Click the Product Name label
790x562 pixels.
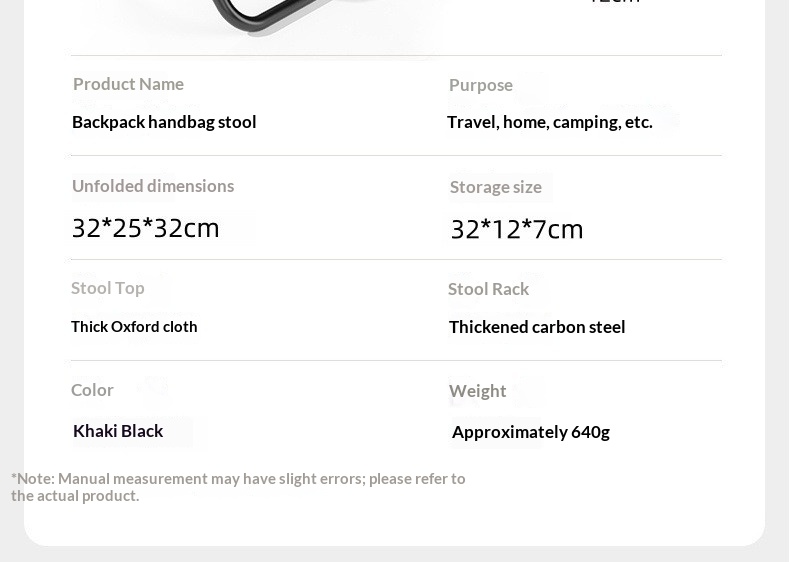pyautogui.click(x=128, y=84)
